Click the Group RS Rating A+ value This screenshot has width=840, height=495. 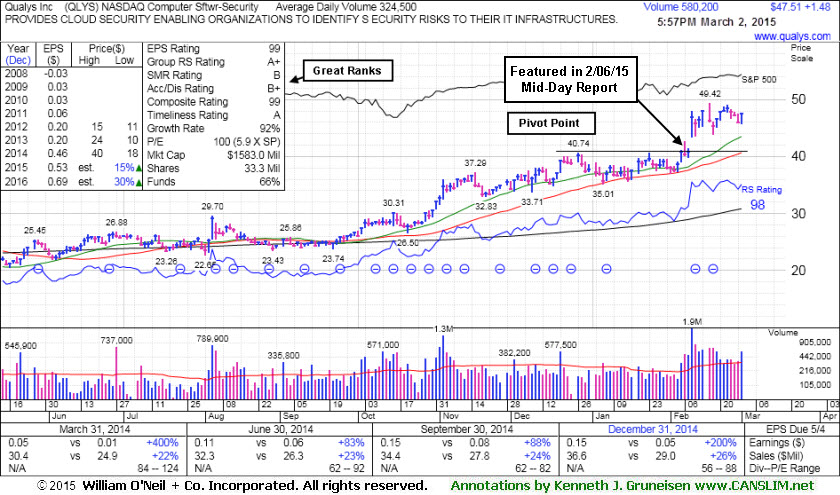point(274,62)
